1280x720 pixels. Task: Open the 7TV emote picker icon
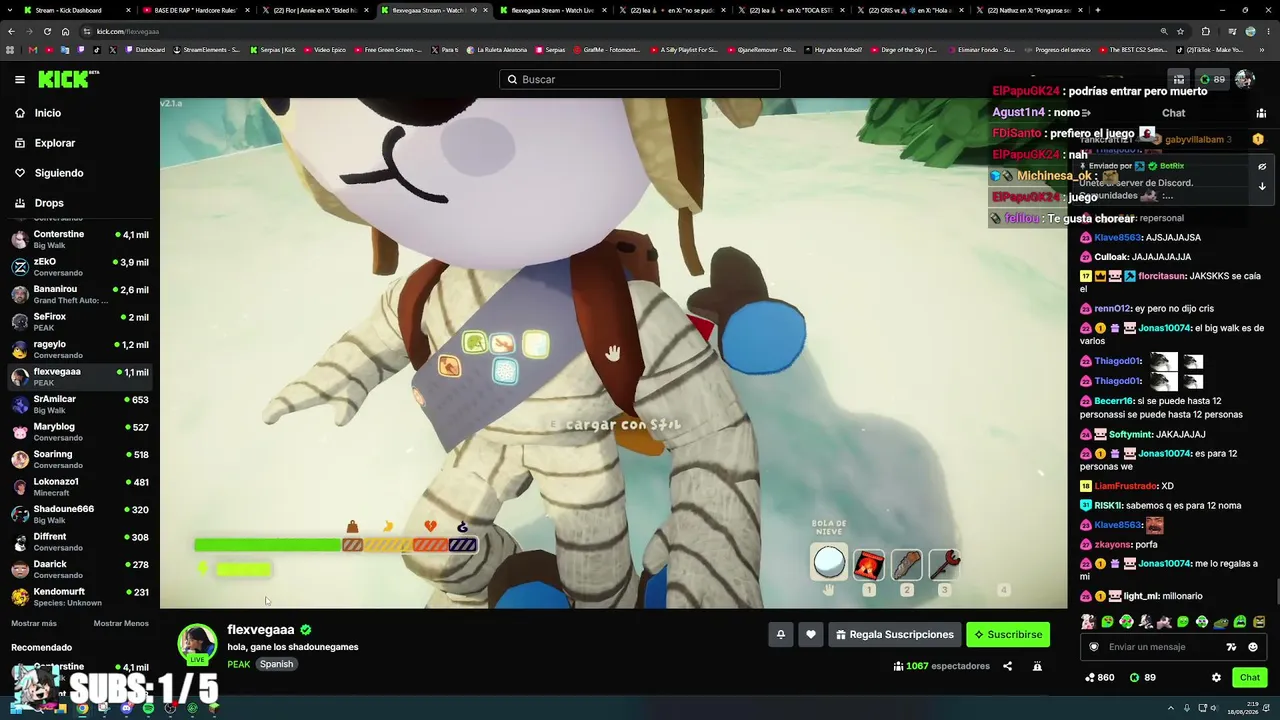click(1231, 647)
